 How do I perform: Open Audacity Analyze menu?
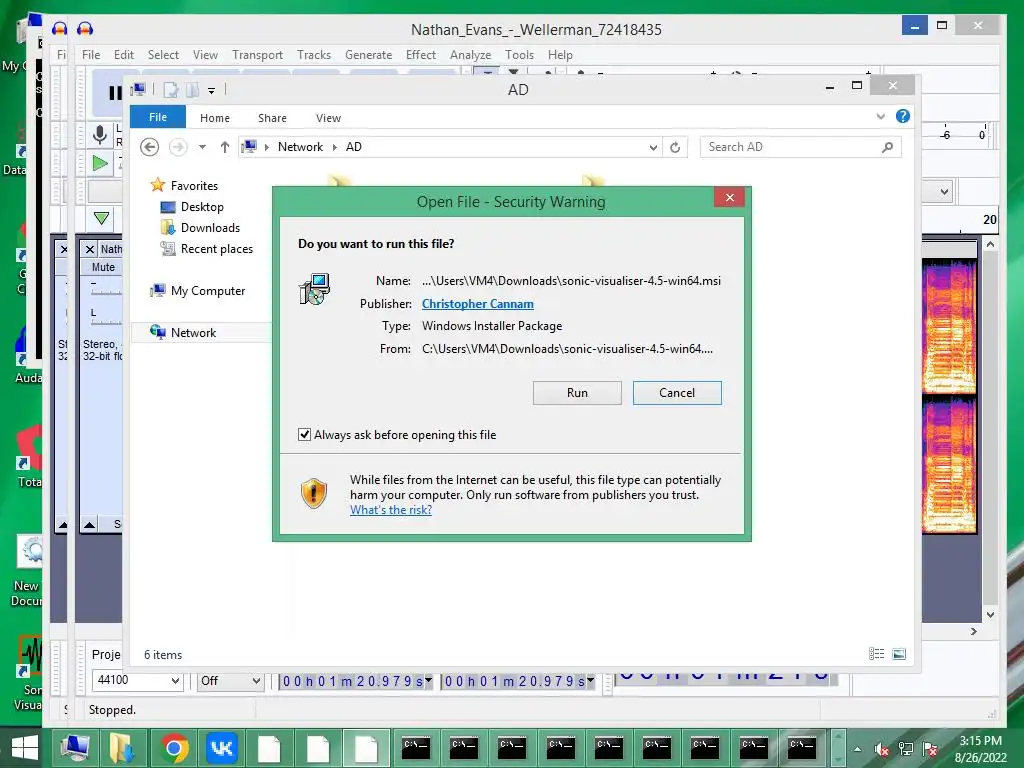click(470, 55)
